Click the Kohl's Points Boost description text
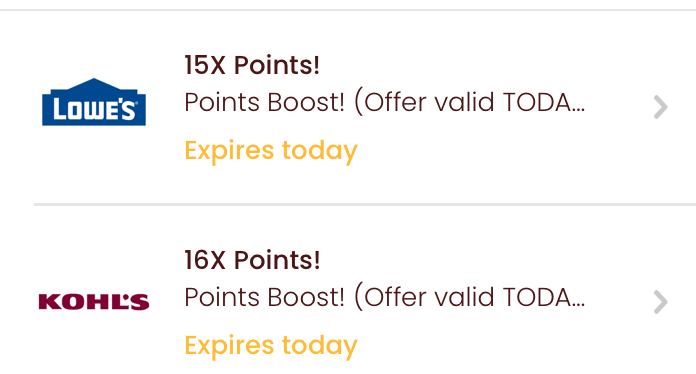Image resolution: width=696 pixels, height=374 pixels. [384, 297]
